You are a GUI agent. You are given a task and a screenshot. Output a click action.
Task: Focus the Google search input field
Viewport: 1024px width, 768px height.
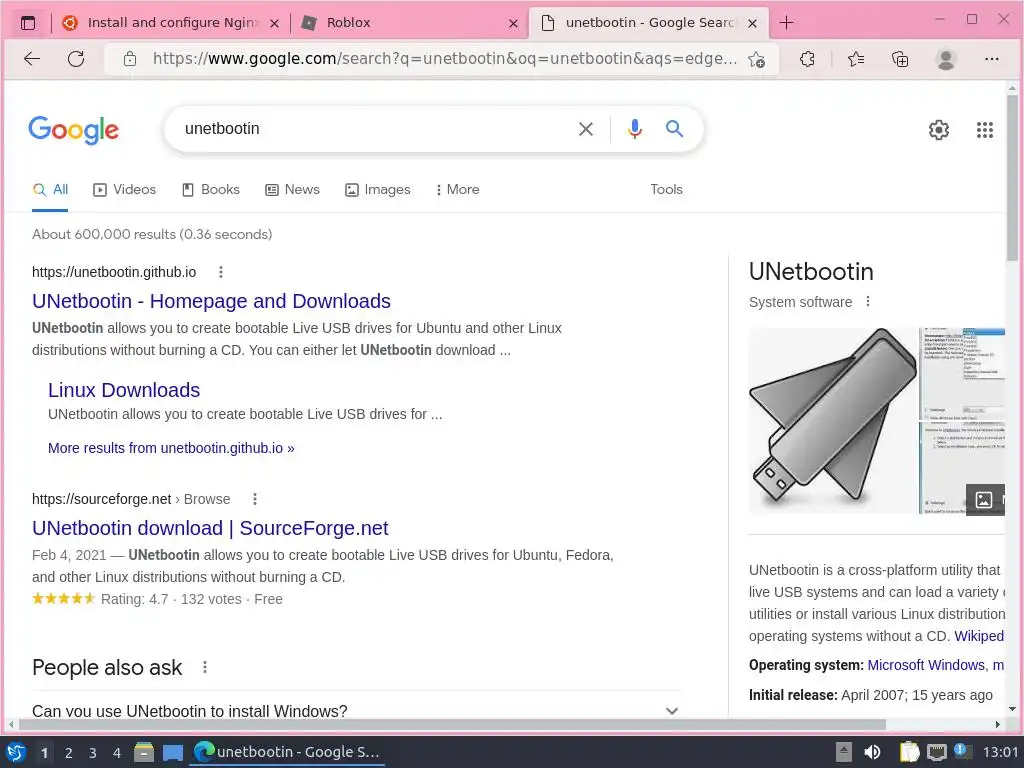click(377, 129)
